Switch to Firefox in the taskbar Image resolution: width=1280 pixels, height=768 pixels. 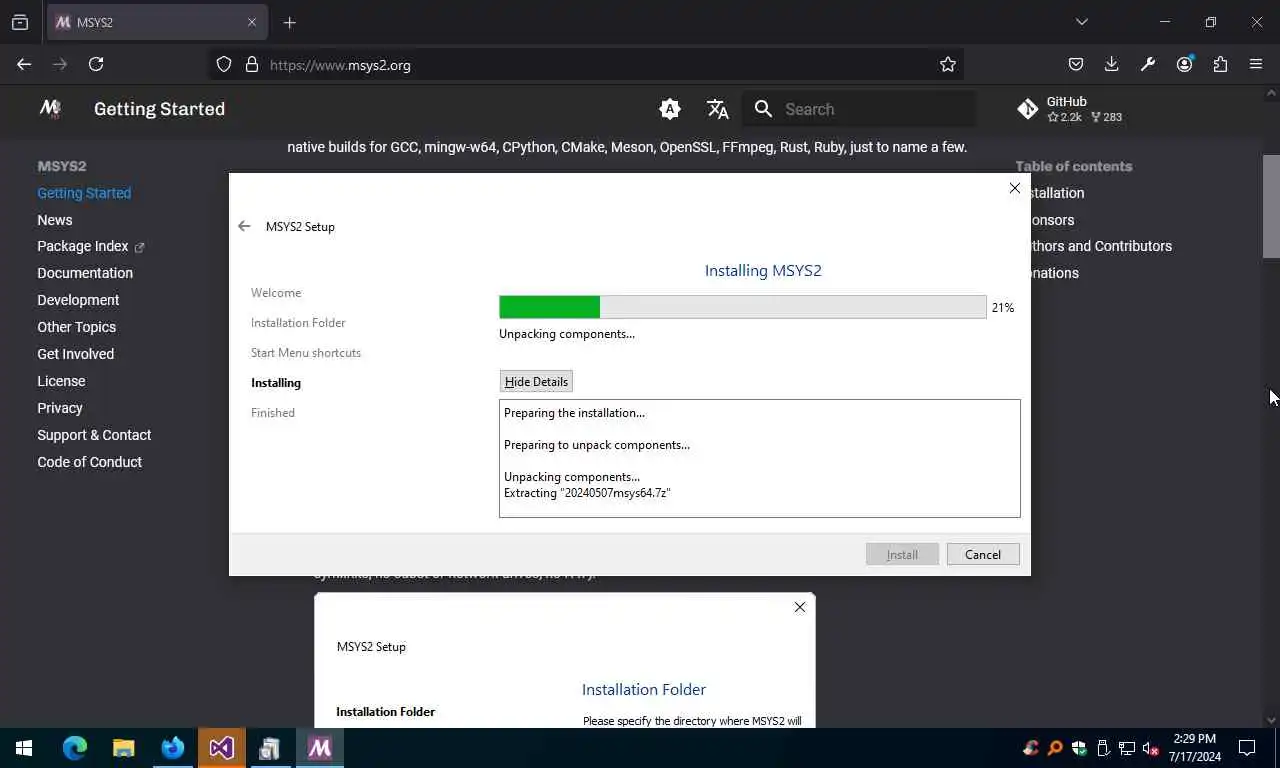tap(173, 747)
